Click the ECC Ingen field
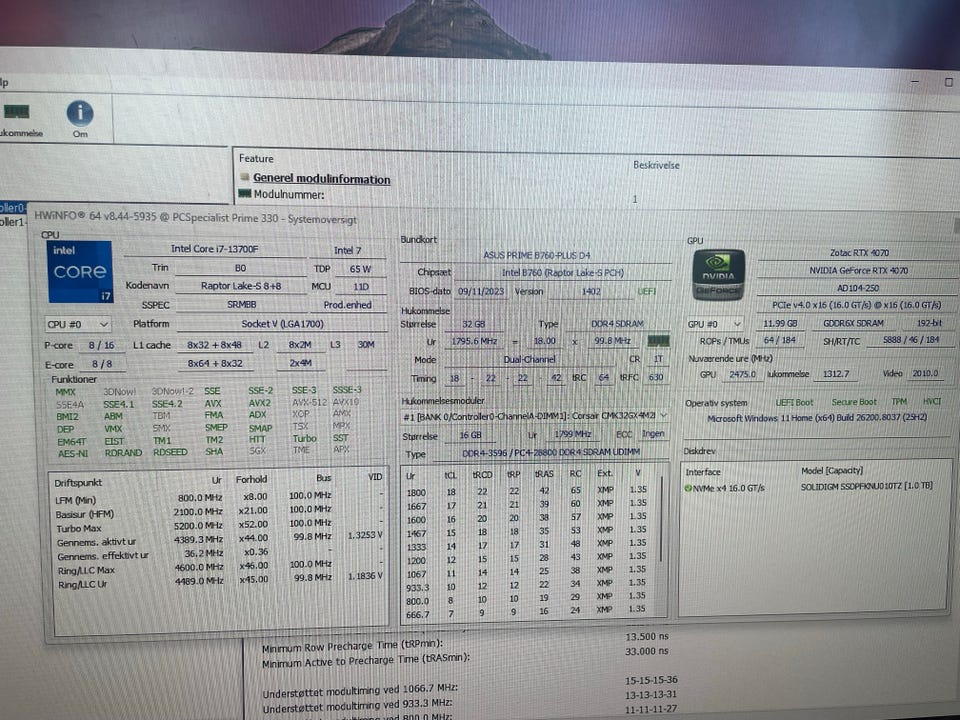The width and height of the screenshot is (960, 720). point(653,433)
